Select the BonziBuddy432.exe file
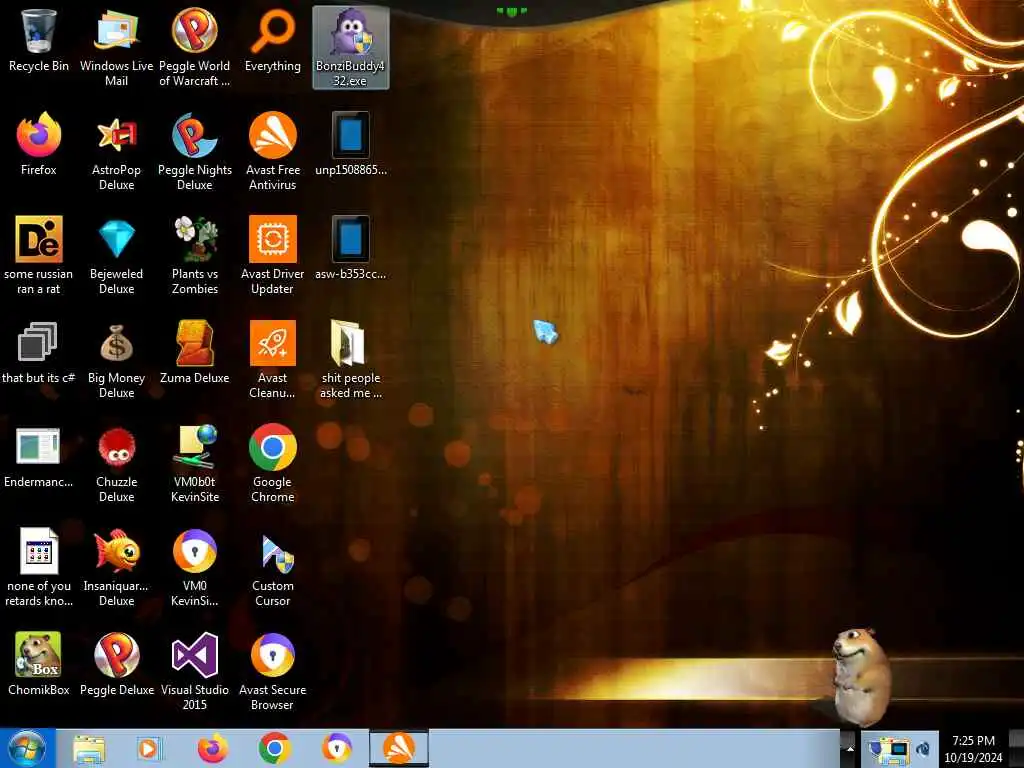 pos(351,47)
